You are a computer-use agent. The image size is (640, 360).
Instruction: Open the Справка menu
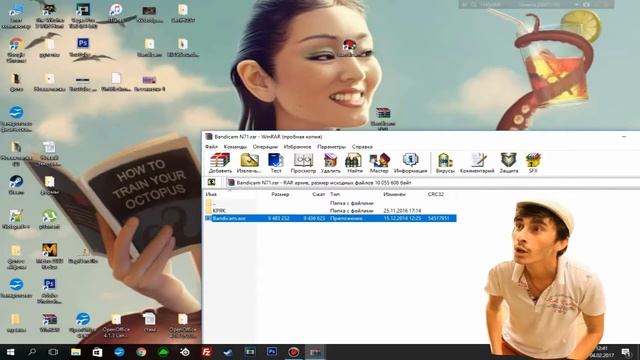[x=362, y=147]
